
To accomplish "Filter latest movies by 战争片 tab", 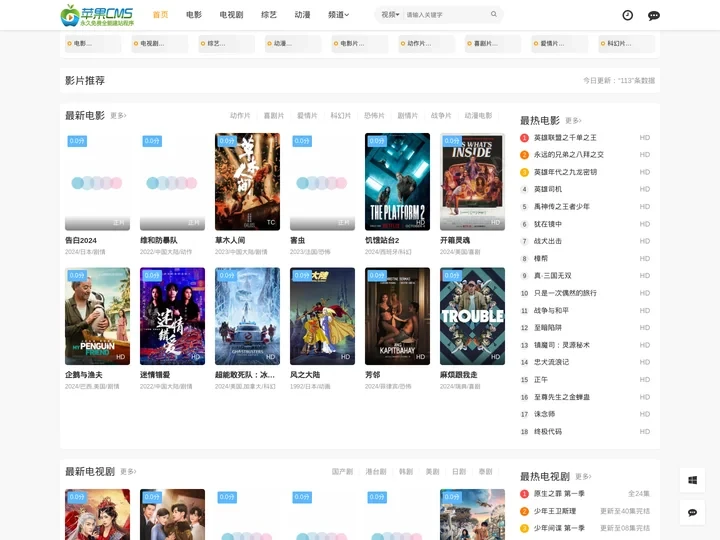I will tap(441, 116).
